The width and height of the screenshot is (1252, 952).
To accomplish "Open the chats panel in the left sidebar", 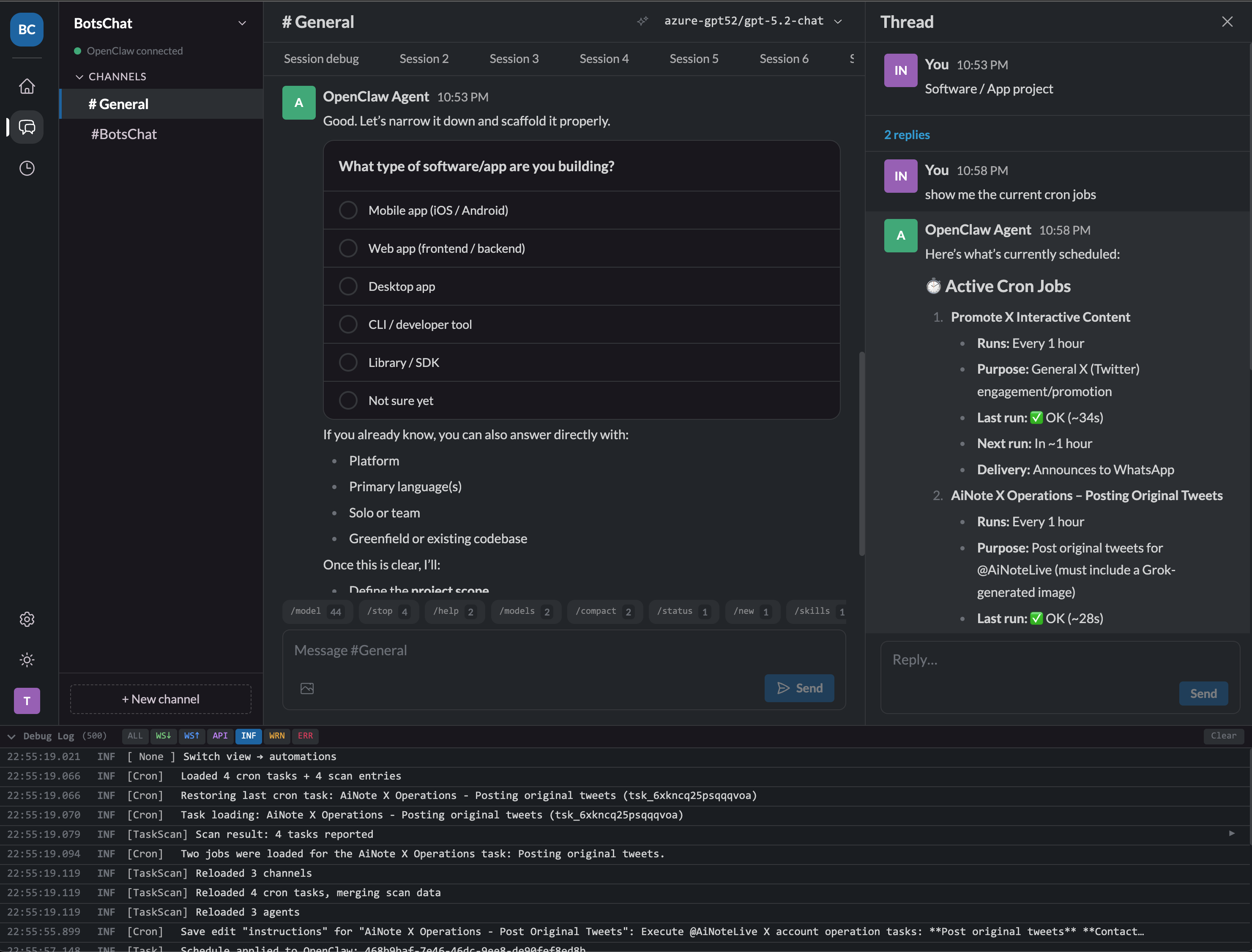I will (x=27, y=127).
